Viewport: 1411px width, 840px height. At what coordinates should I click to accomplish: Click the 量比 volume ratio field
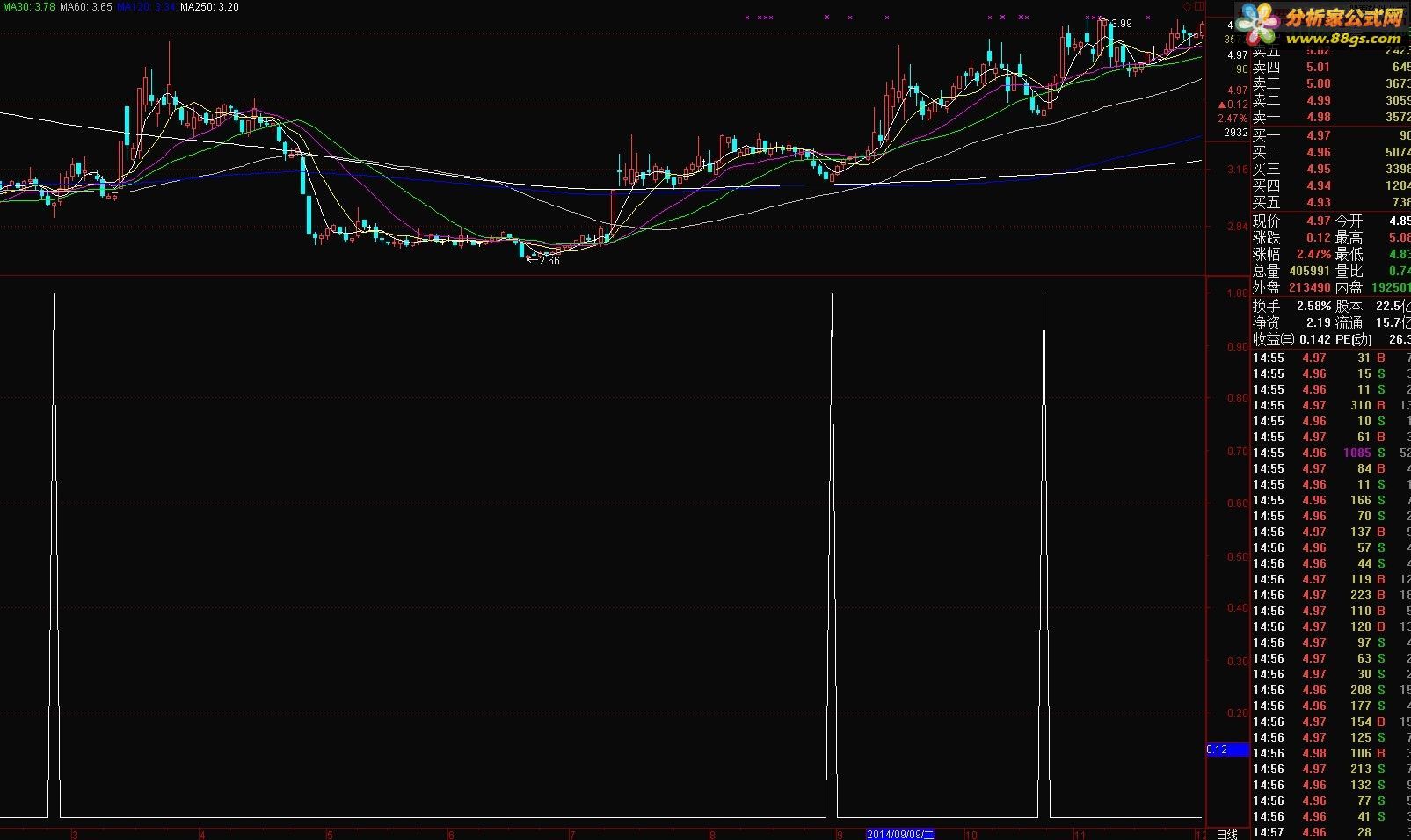(x=1373, y=271)
